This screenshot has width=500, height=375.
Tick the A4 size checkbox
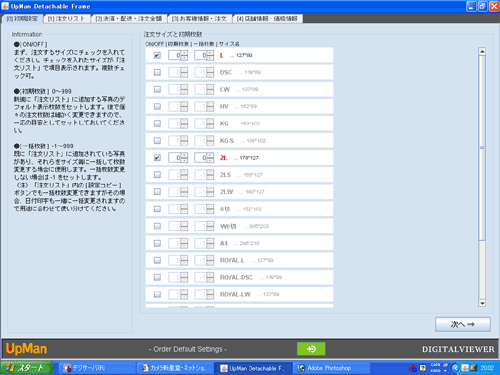[x=157, y=243]
